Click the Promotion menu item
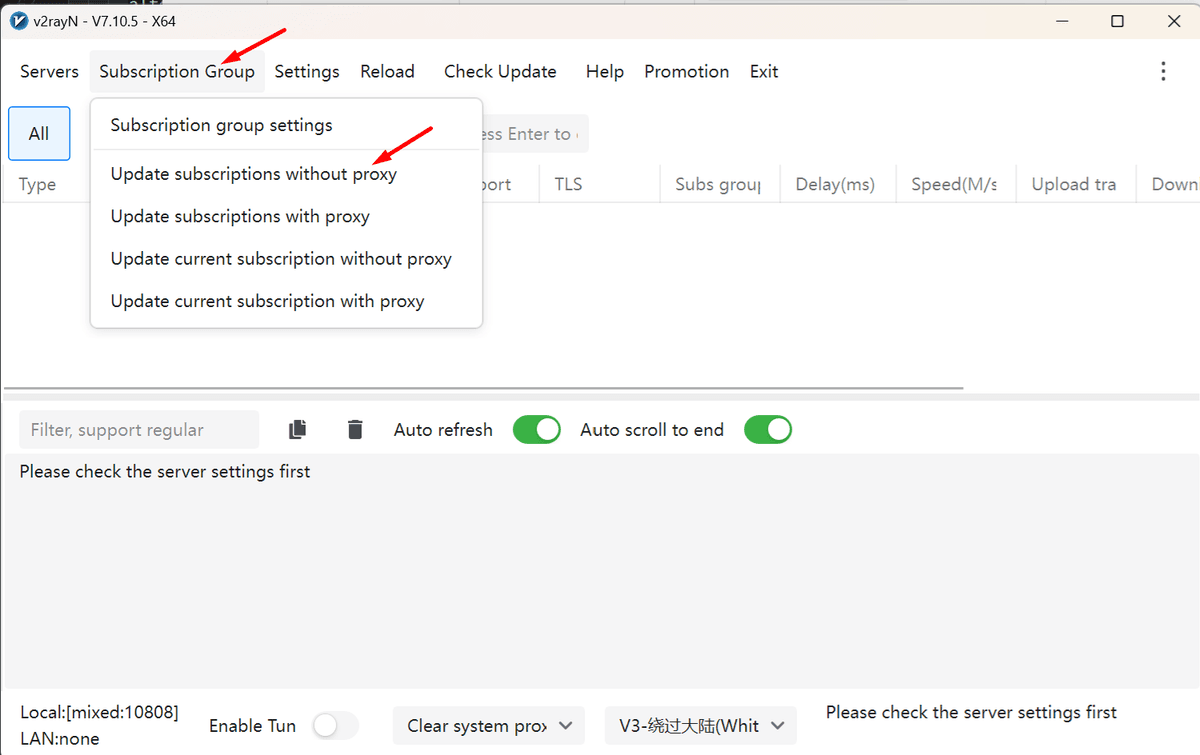The width and height of the screenshot is (1200, 755). [x=686, y=71]
